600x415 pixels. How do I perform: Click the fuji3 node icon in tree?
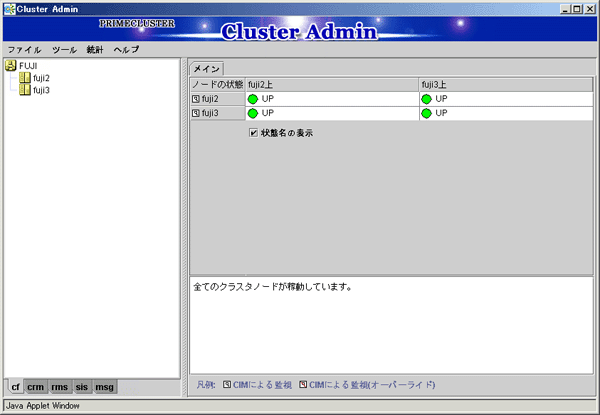(x=25, y=90)
